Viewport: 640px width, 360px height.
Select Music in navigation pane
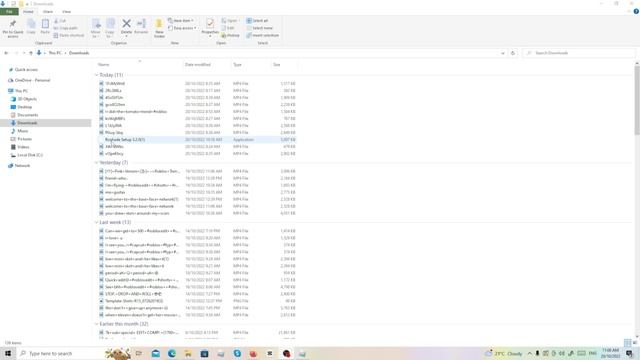[22, 131]
